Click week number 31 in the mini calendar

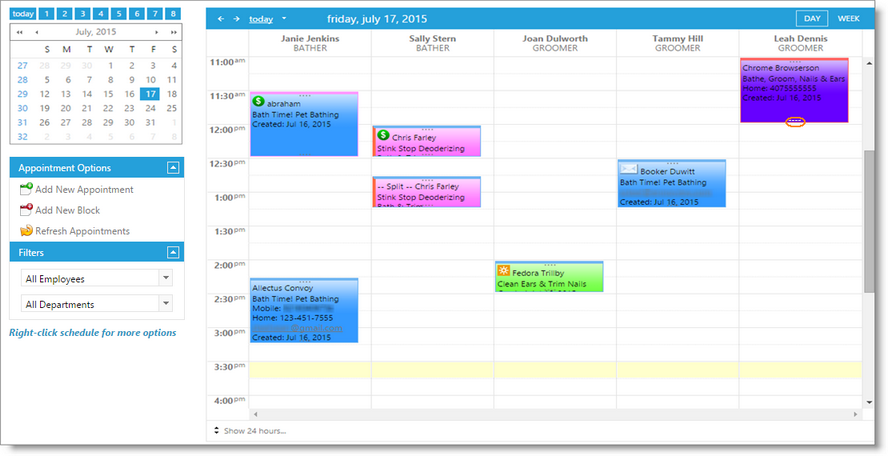pyautogui.click(x=23, y=122)
